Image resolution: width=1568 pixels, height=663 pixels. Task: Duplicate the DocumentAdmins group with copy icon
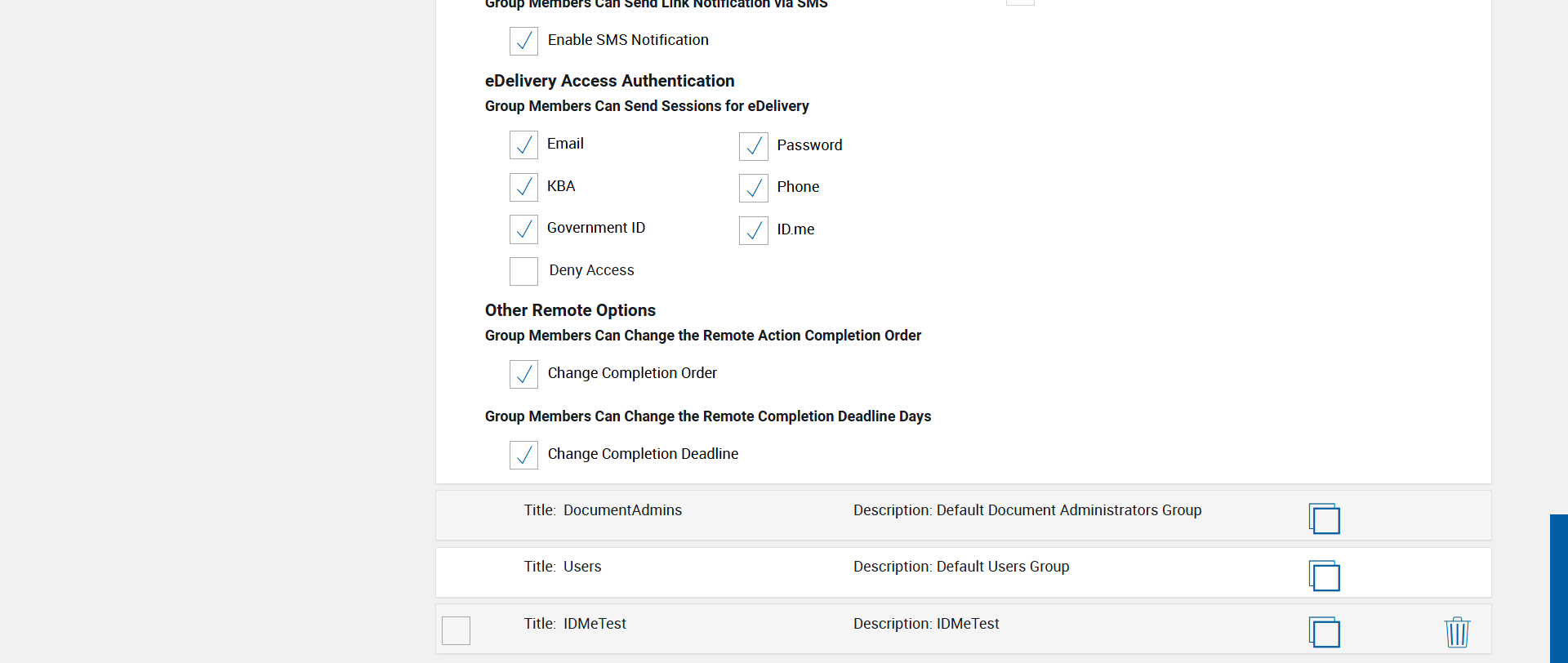click(1324, 518)
